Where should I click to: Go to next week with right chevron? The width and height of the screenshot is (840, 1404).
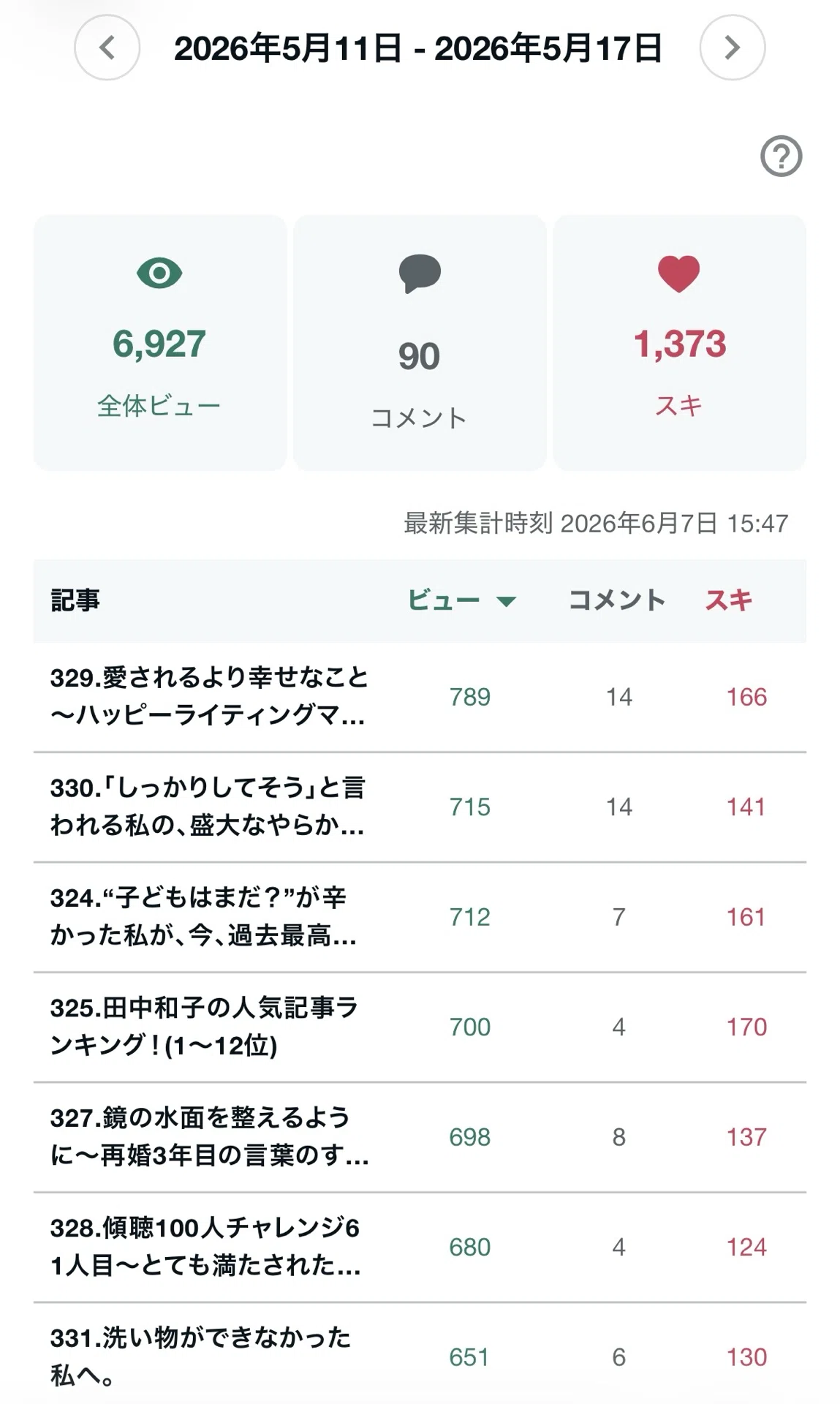click(732, 48)
